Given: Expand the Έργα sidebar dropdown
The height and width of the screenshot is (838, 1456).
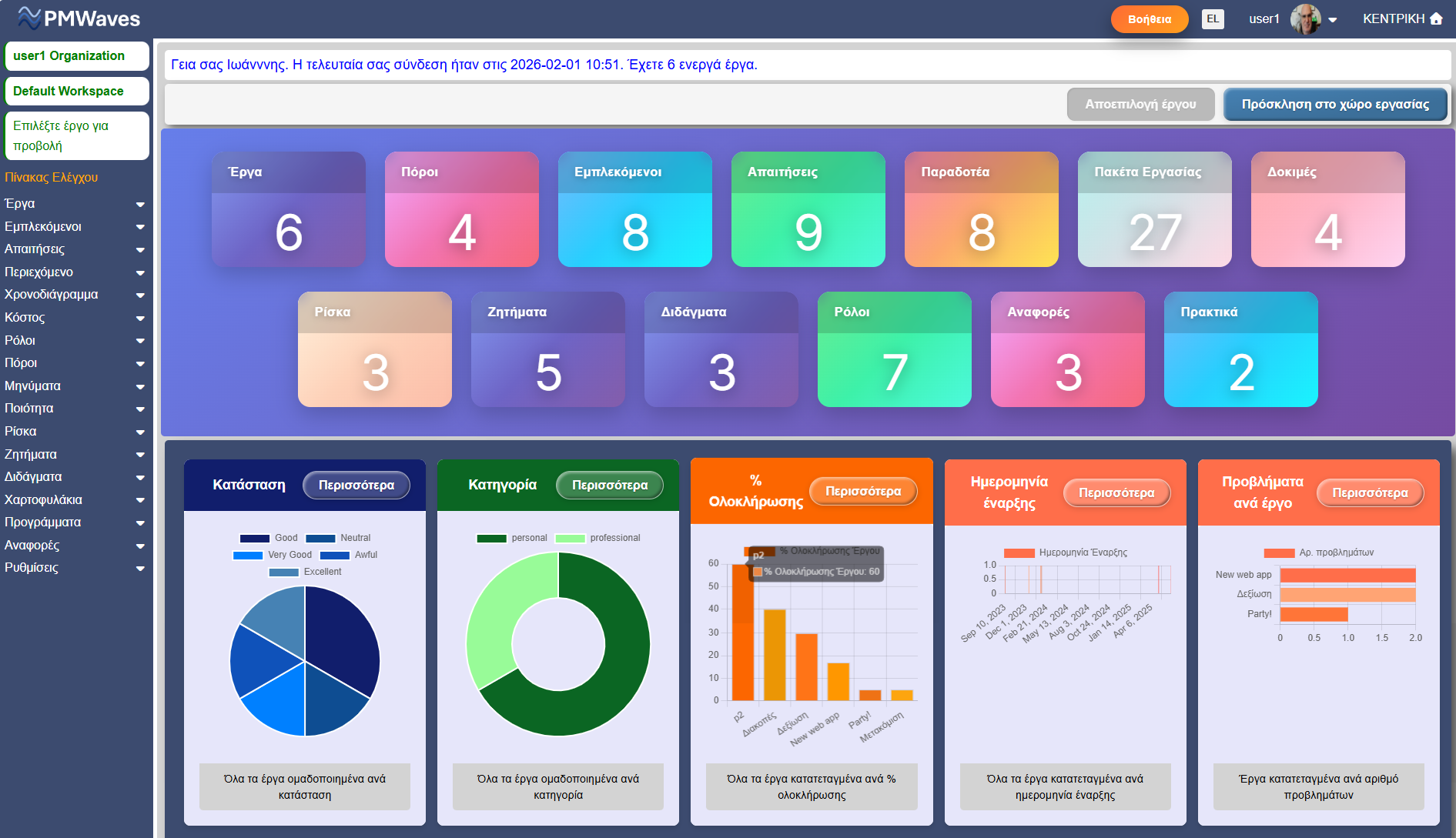Looking at the screenshot, I should tap(139, 204).
